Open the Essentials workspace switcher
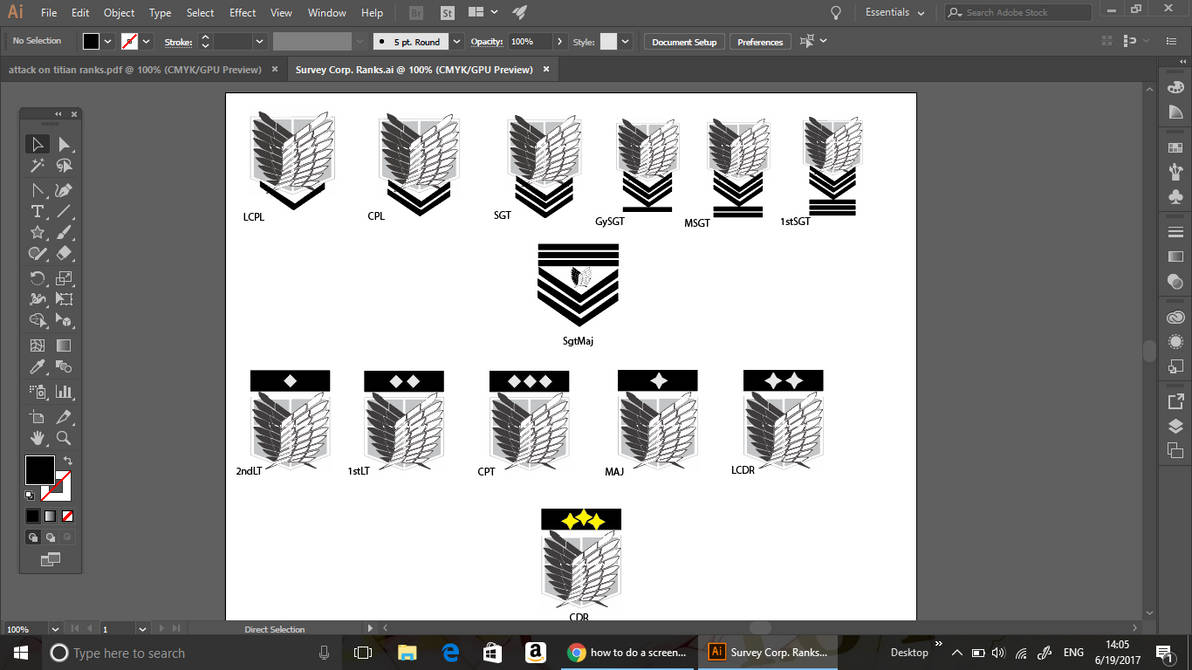 (895, 12)
